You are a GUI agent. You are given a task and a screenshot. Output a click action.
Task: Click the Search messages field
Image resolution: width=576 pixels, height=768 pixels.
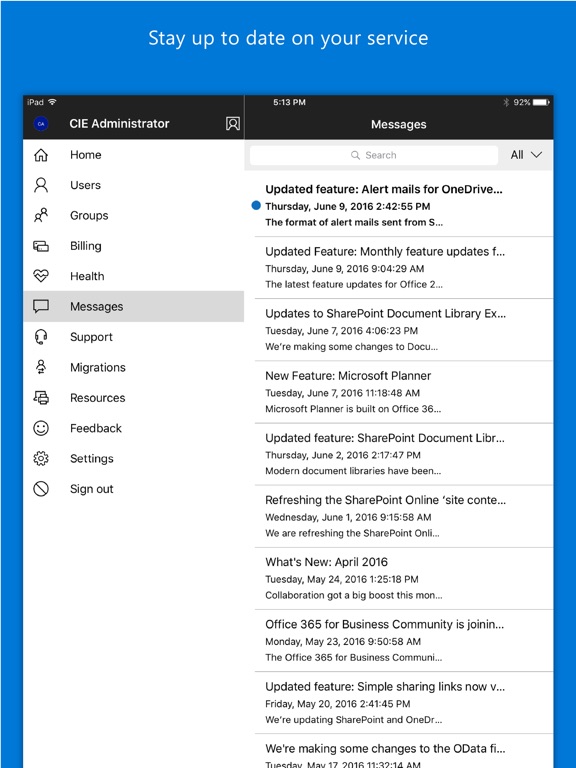click(x=374, y=155)
